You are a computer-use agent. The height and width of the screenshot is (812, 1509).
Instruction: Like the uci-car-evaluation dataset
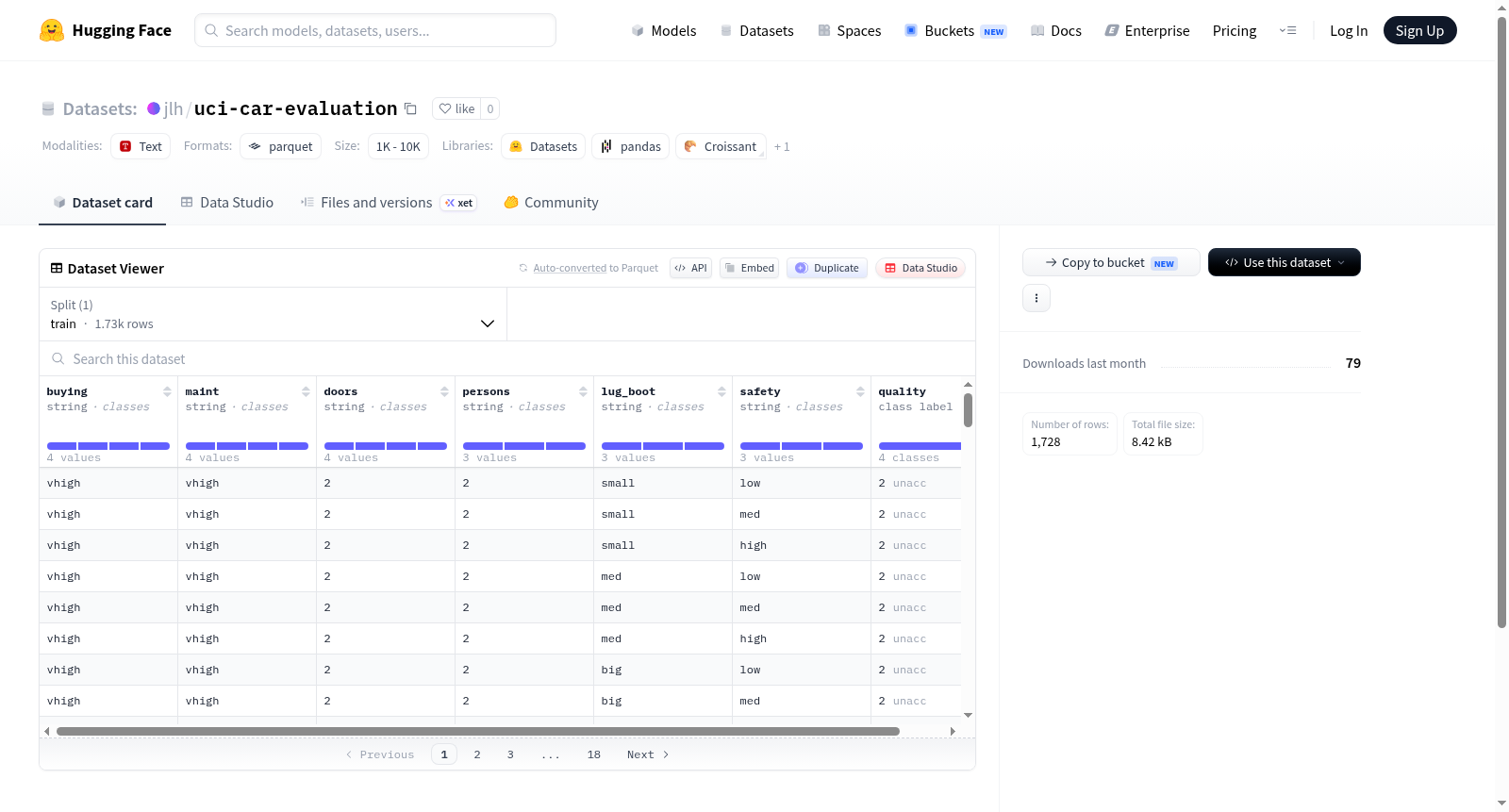[456, 108]
